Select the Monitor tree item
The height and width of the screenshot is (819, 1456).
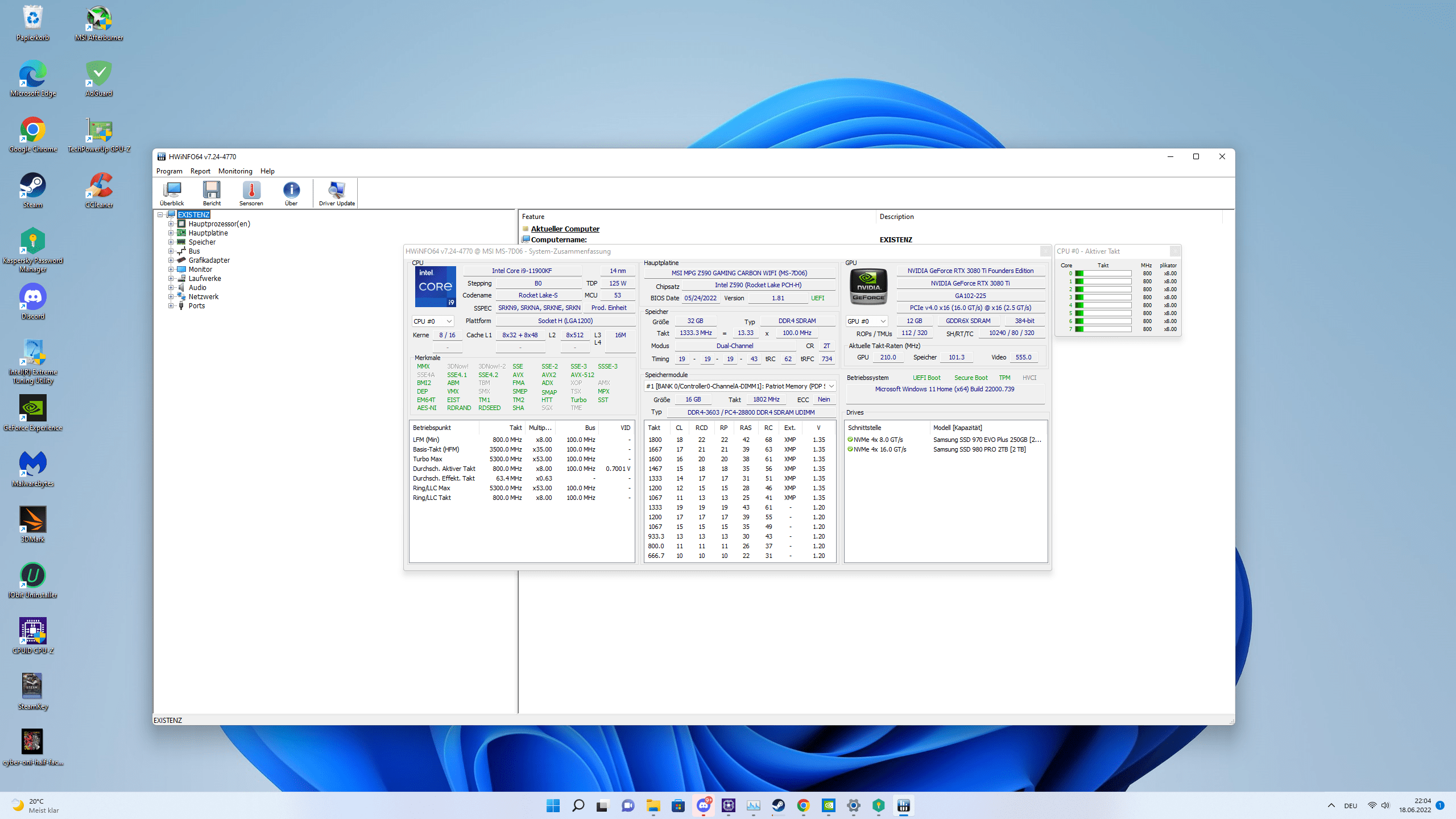tap(200, 269)
